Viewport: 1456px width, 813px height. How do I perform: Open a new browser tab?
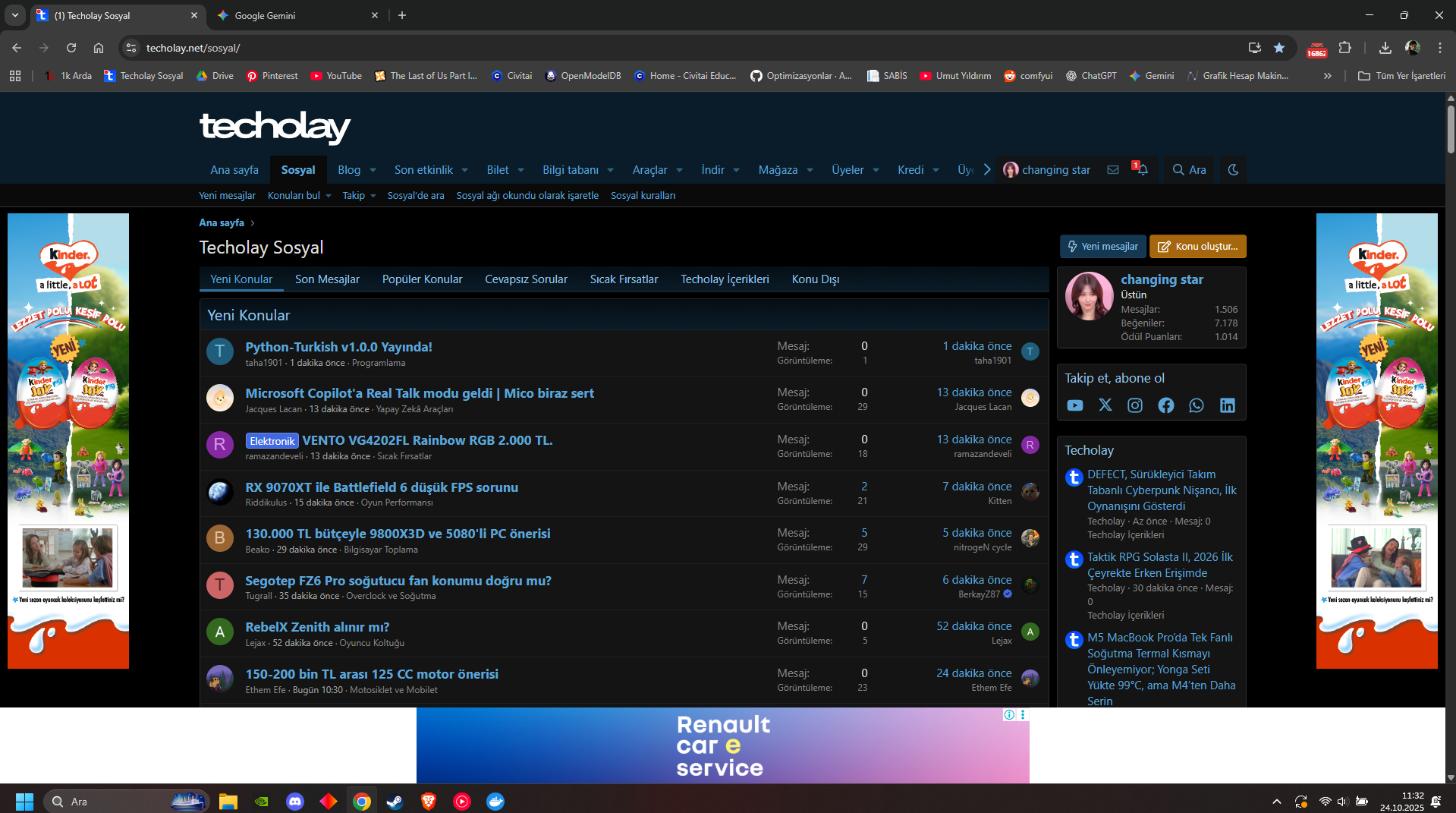[x=402, y=15]
